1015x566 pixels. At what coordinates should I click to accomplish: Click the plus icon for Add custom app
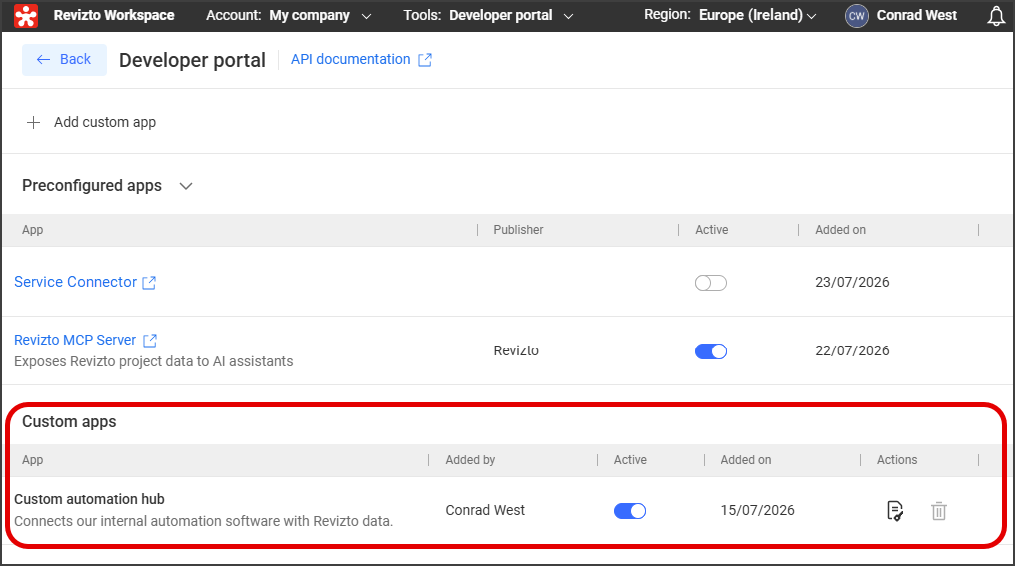coord(33,122)
